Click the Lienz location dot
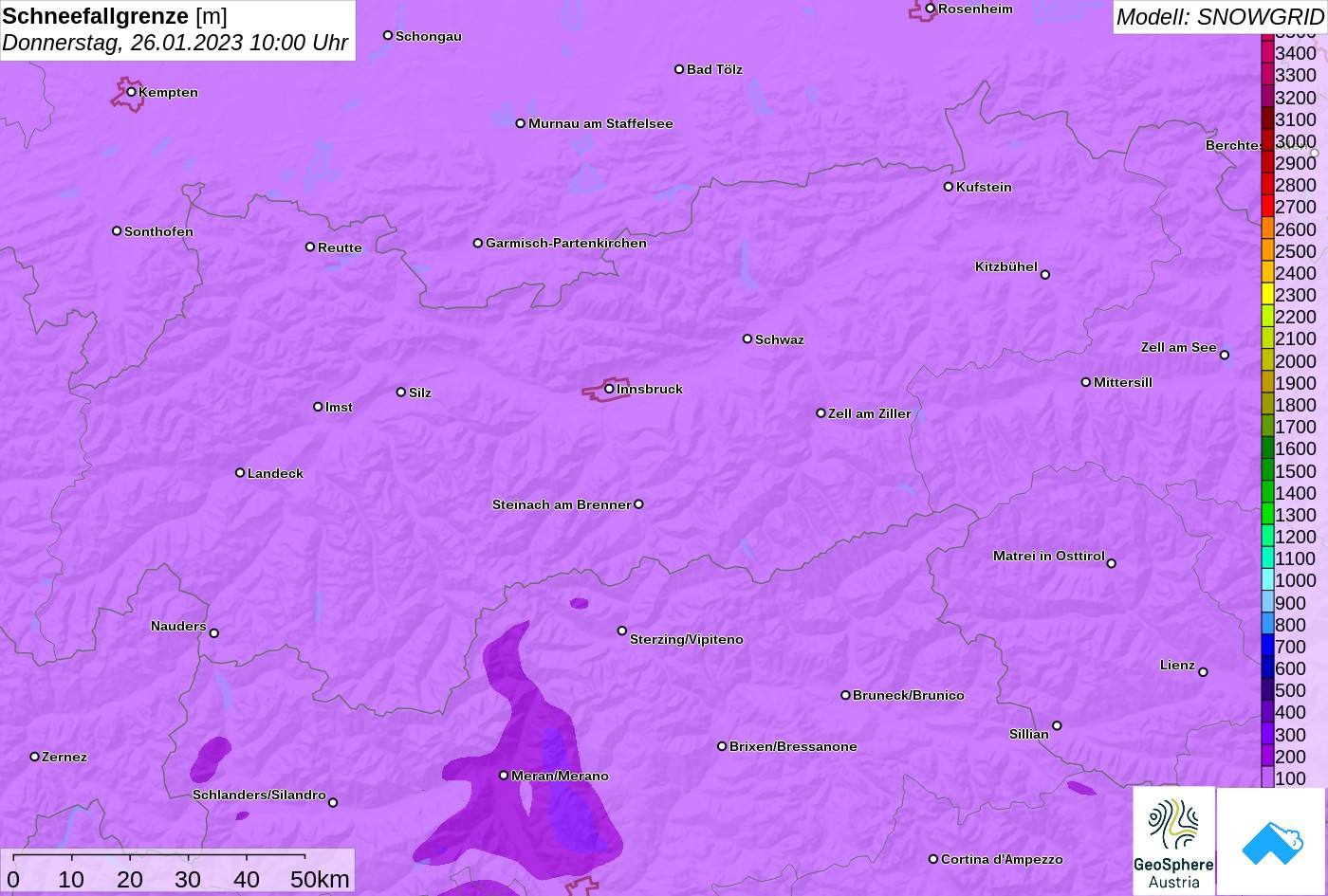Image resolution: width=1328 pixels, height=896 pixels. coord(1203,672)
